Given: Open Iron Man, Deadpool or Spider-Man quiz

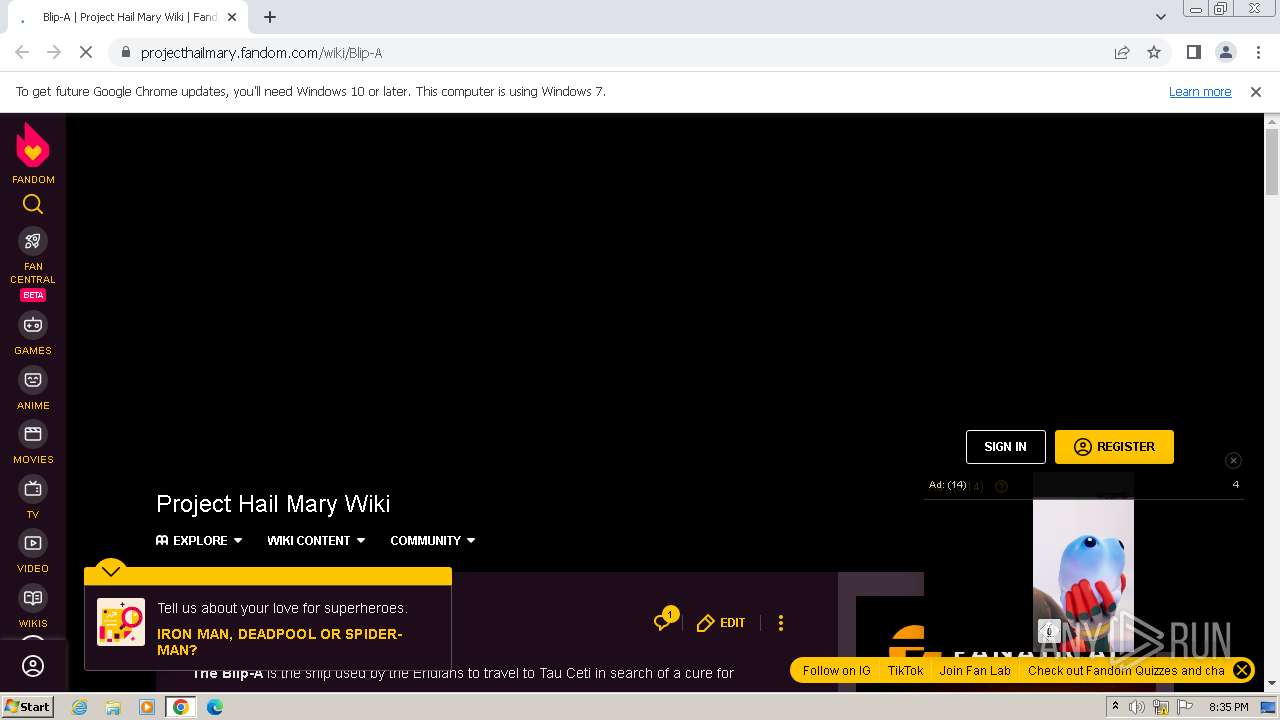Looking at the screenshot, I should pyautogui.click(x=280, y=642).
